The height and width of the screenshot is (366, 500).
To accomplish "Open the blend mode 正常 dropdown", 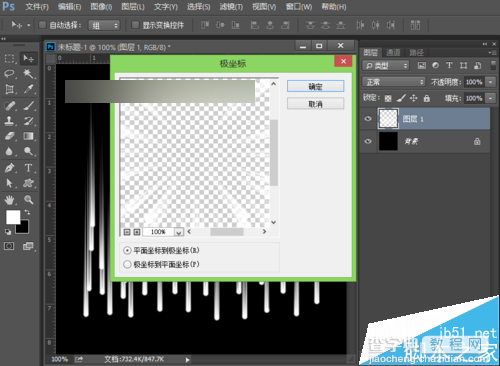I will 394,82.
